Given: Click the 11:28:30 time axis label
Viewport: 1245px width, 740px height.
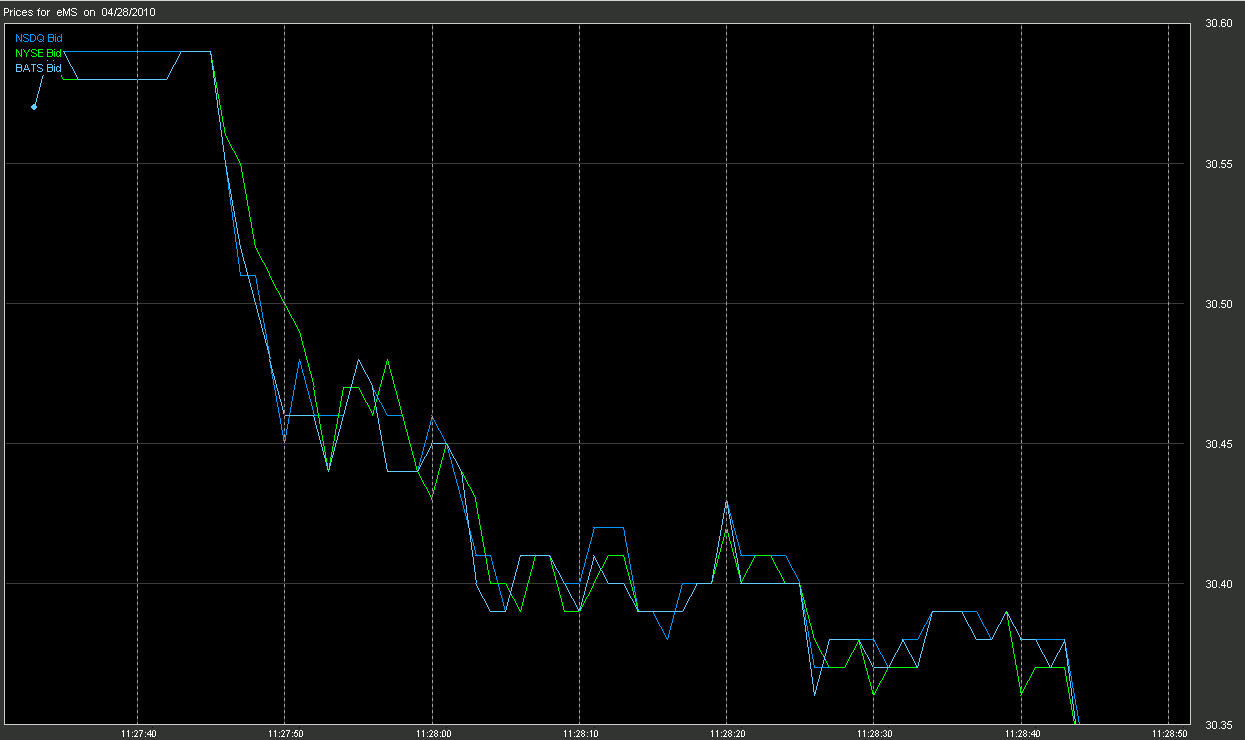Looking at the screenshot, I should tap(874, 732).
